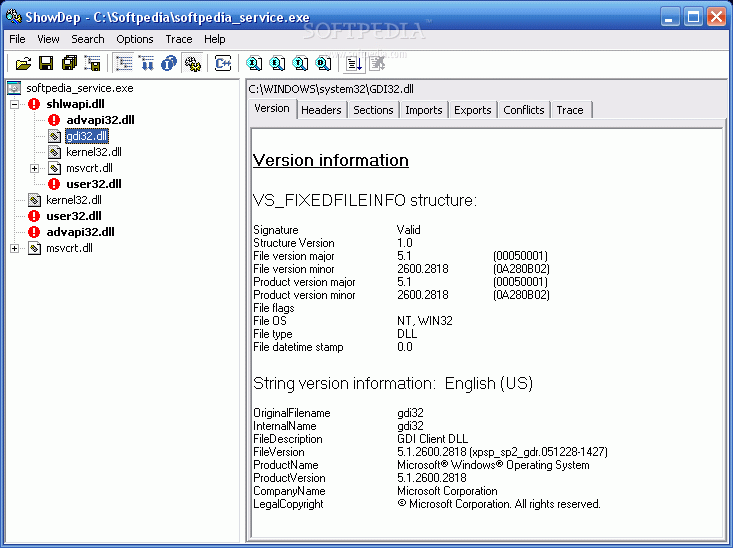Toggle the tree view toolbar button
This screenshot has height=548, width=733.
point(124,63)
